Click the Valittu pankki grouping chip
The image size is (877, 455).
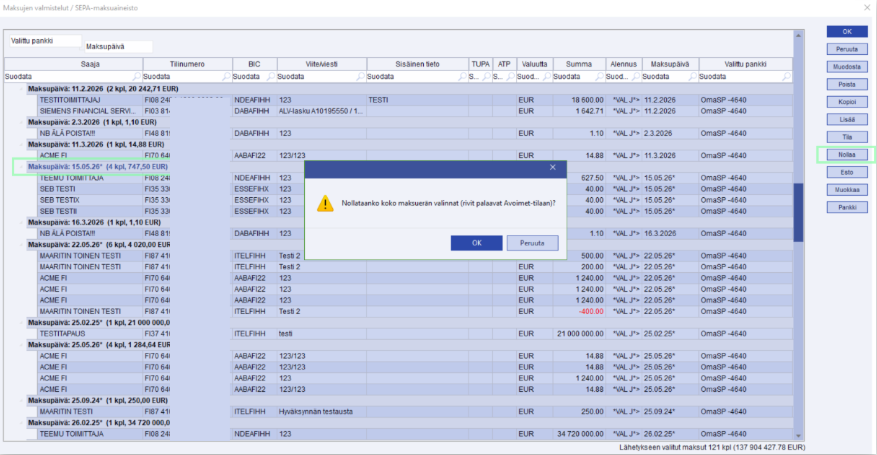[45, 41]
